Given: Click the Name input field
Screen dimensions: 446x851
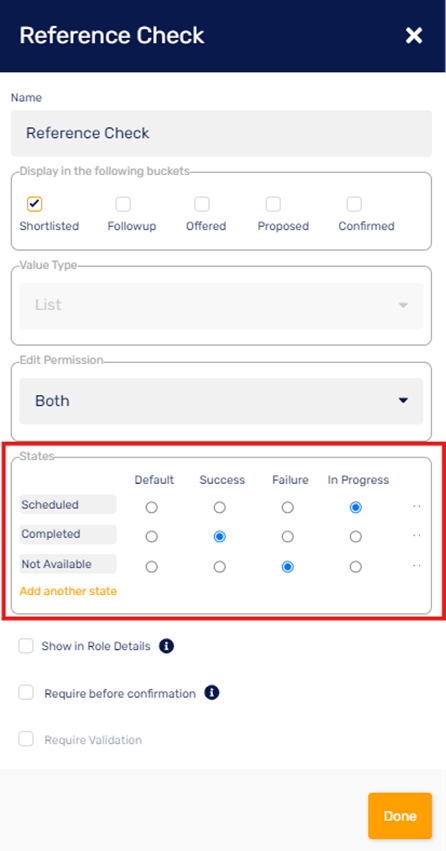Looking at the screenshot, I should click(221, 133).
